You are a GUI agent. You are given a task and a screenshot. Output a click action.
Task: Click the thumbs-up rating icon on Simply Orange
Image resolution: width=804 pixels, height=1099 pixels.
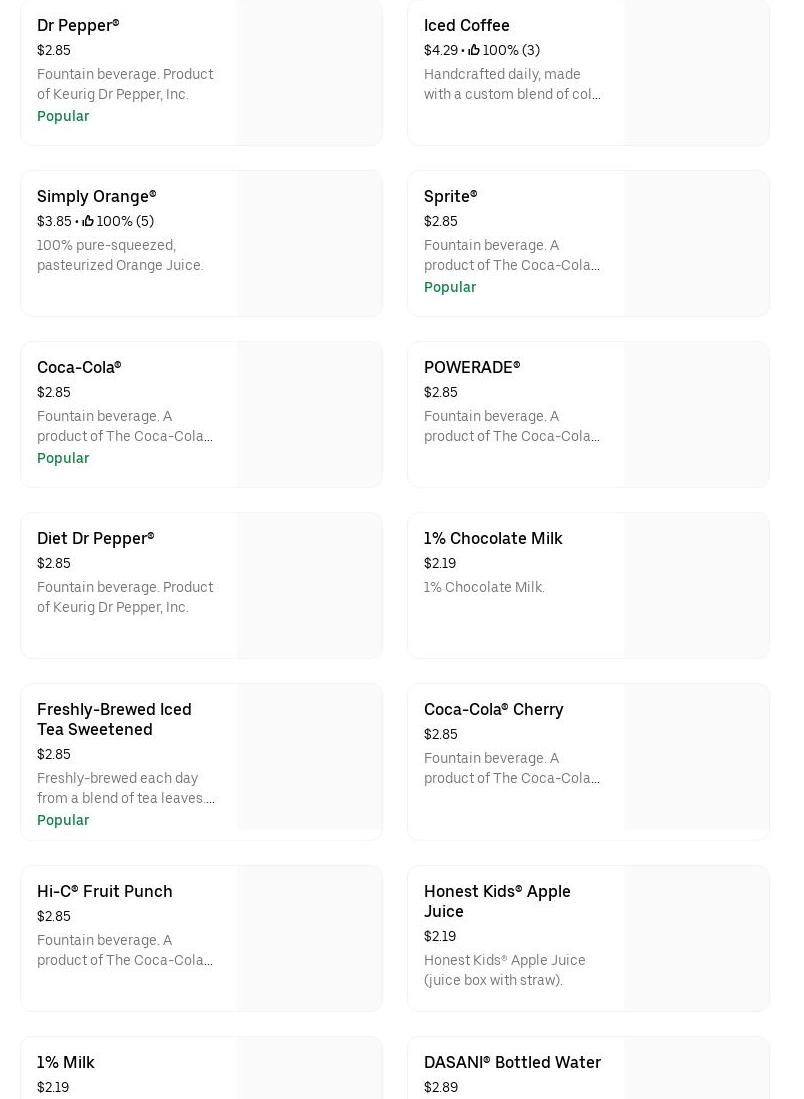88,221
